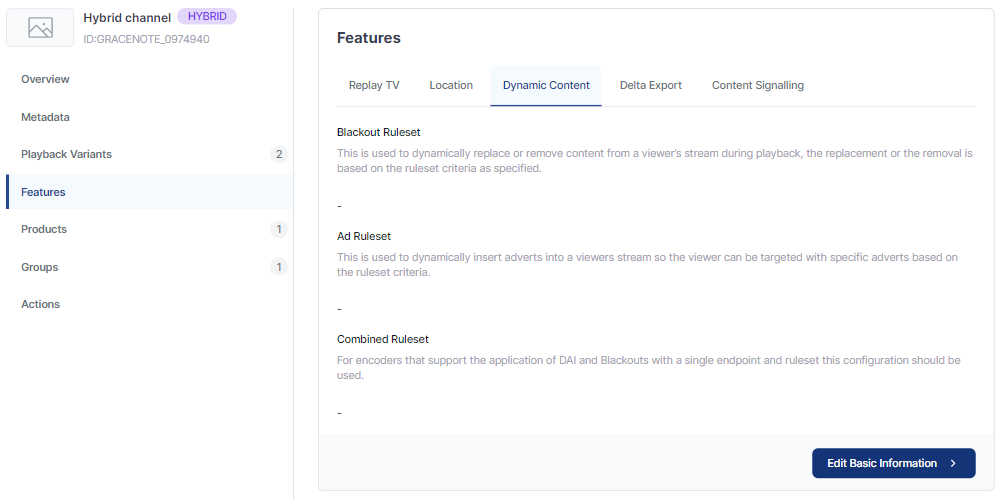Select Features in the sidebar
Image resolution: width=1001 pixels, height=500 pixels.
coord(43,192)
